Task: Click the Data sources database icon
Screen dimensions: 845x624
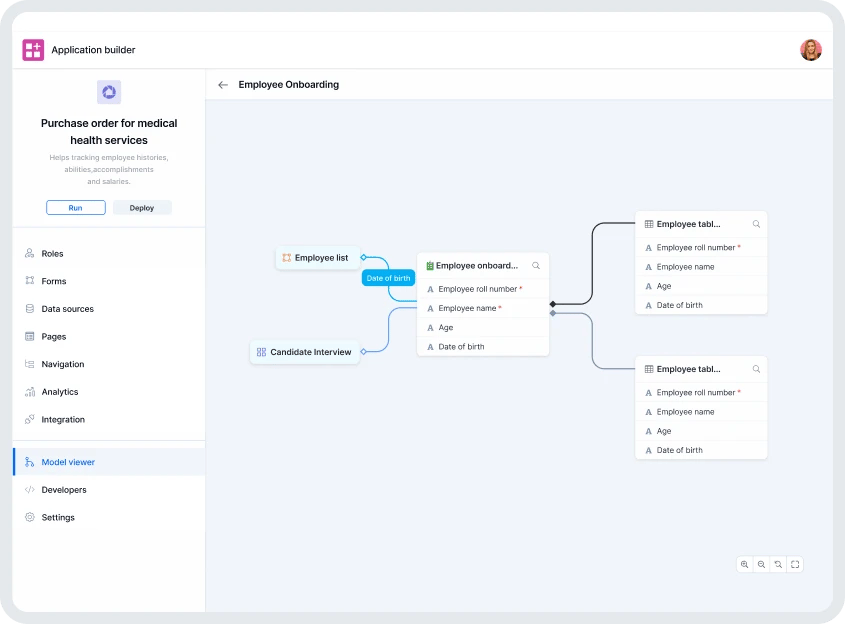Action: pos(30,309)
